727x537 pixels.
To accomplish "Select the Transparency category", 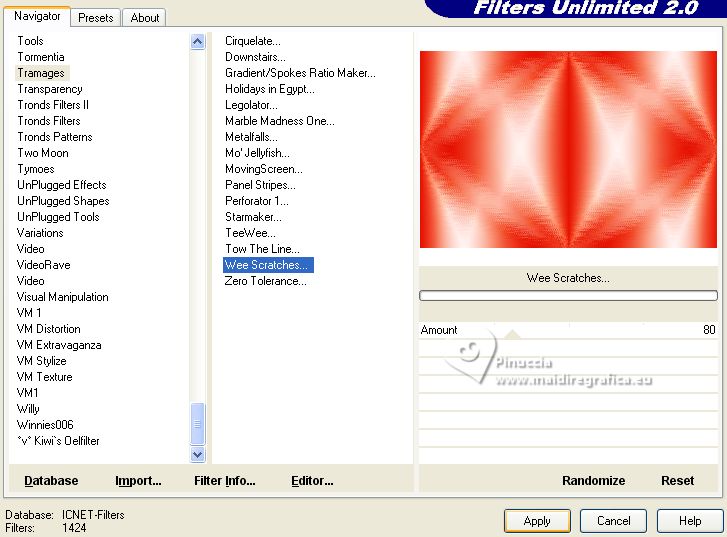I will pyautogui.click(x=50, y=89).
